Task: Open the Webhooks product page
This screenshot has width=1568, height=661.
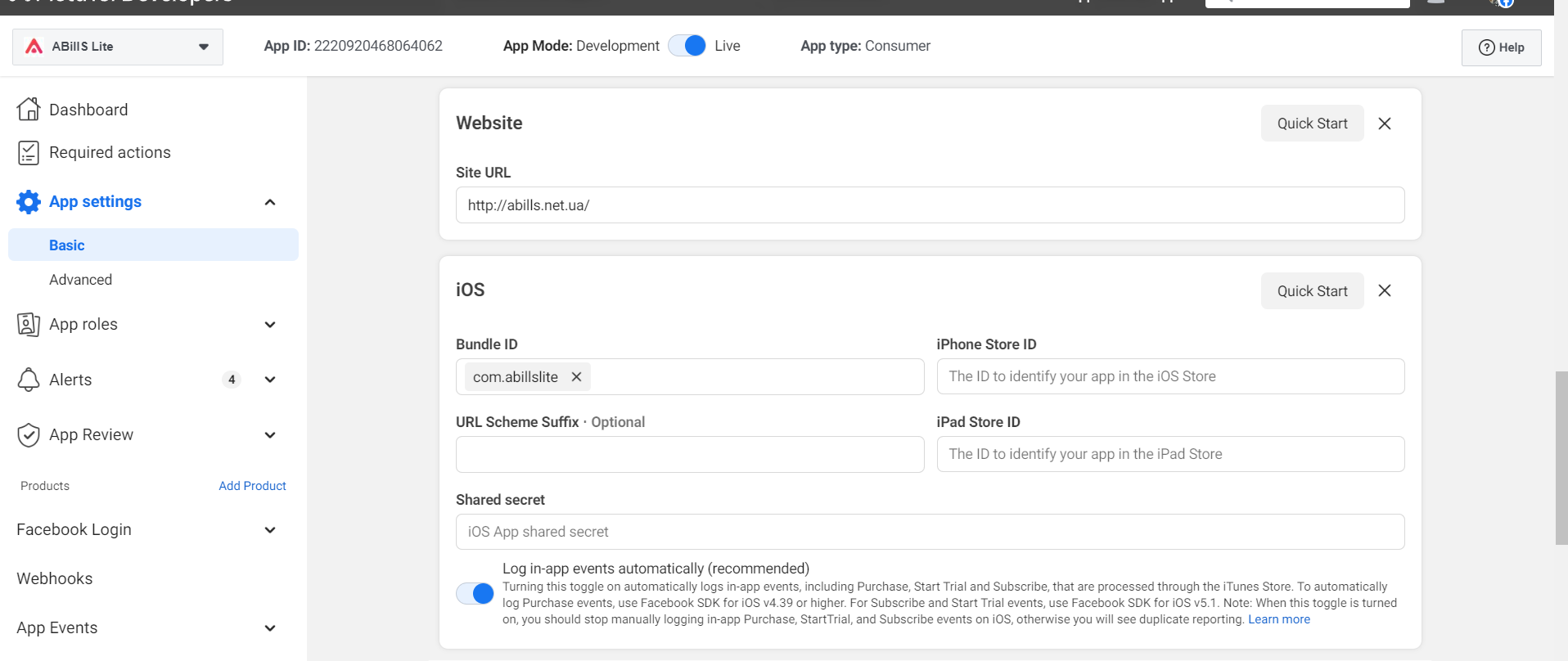Action: [x=55, y=578]
